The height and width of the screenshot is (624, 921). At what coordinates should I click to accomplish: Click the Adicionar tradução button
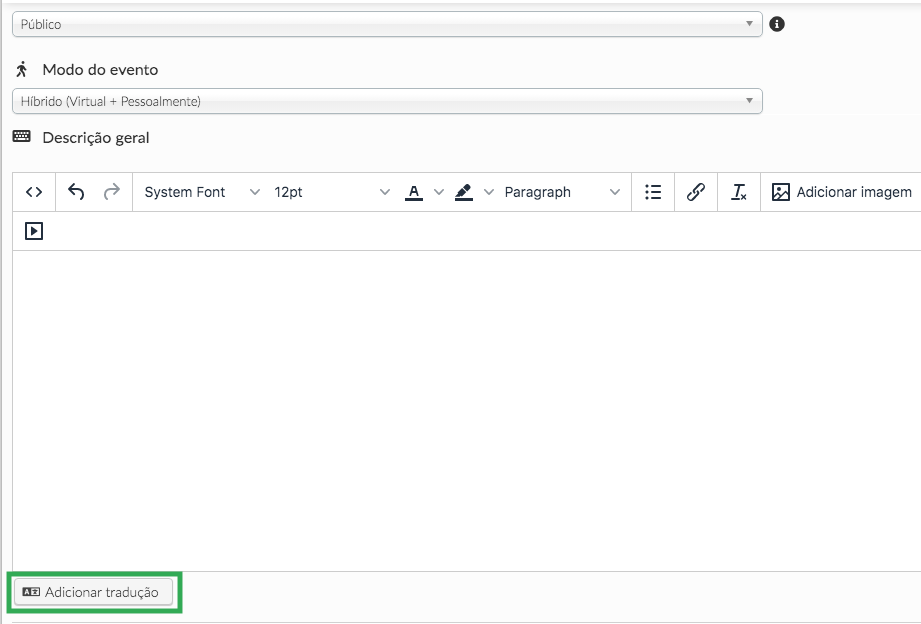click(93, 592)
